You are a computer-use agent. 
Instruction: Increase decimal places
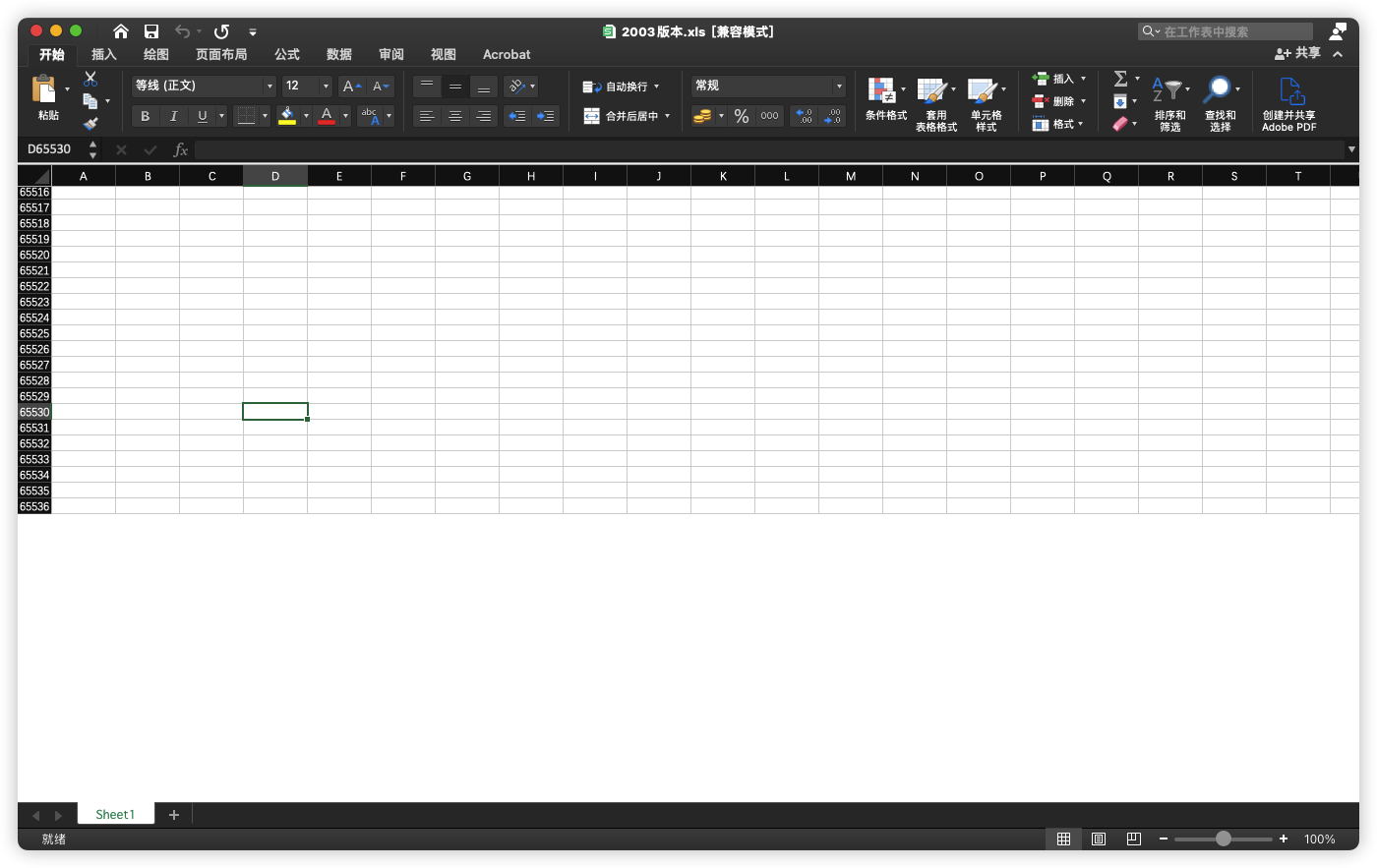click(804, 116)
